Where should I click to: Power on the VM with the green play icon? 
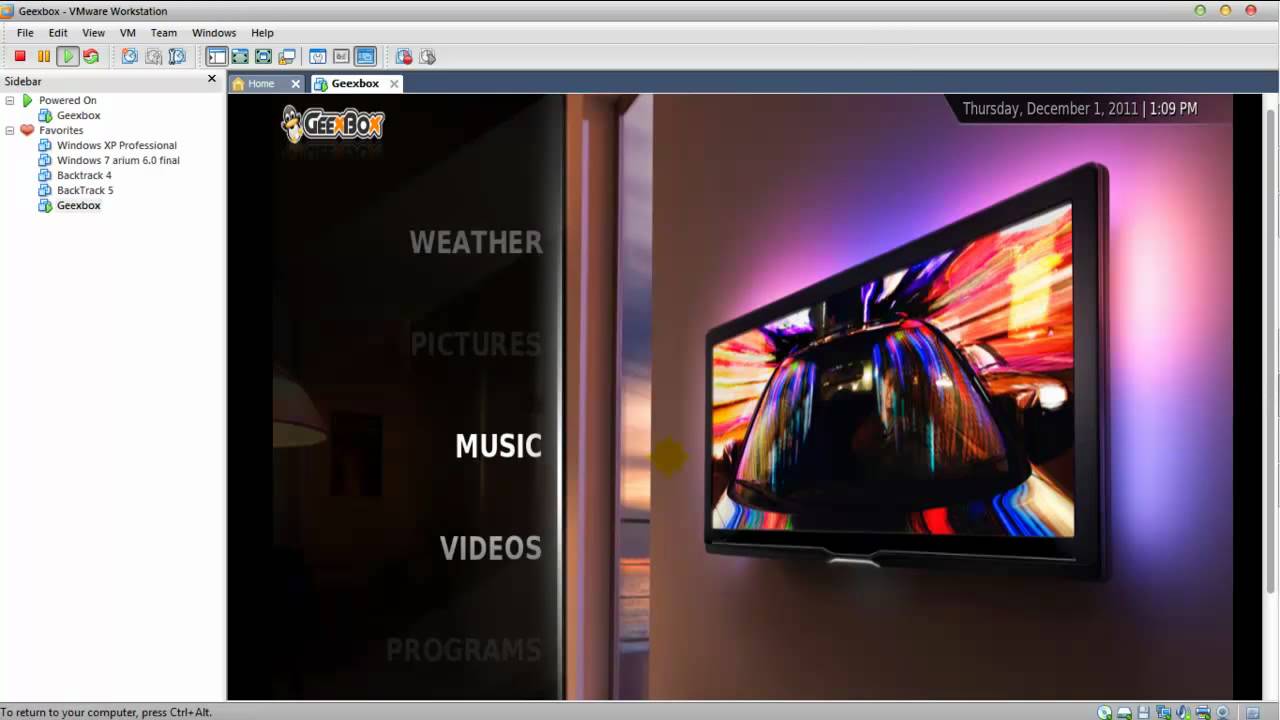[68, 57]
